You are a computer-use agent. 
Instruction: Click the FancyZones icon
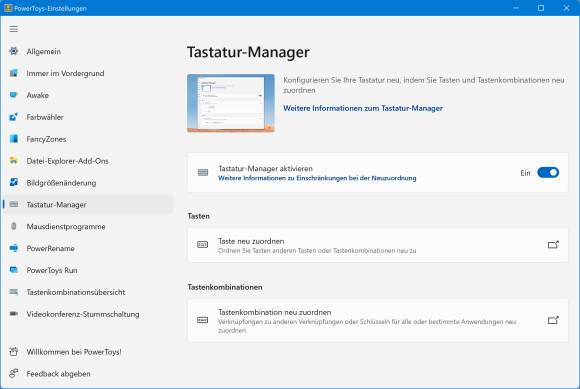coord(14,139)
